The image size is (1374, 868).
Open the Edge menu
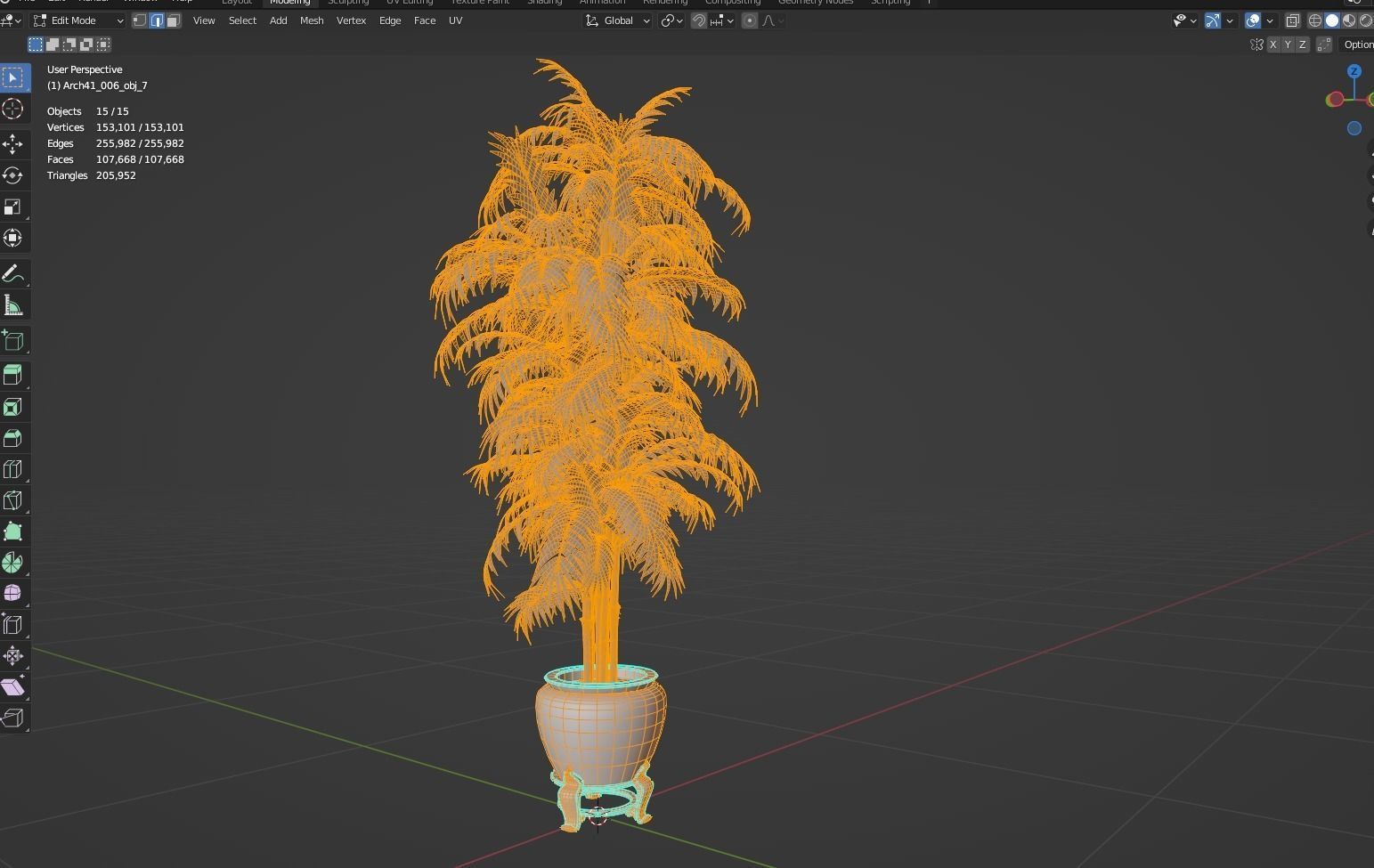(x=390, y=20)
